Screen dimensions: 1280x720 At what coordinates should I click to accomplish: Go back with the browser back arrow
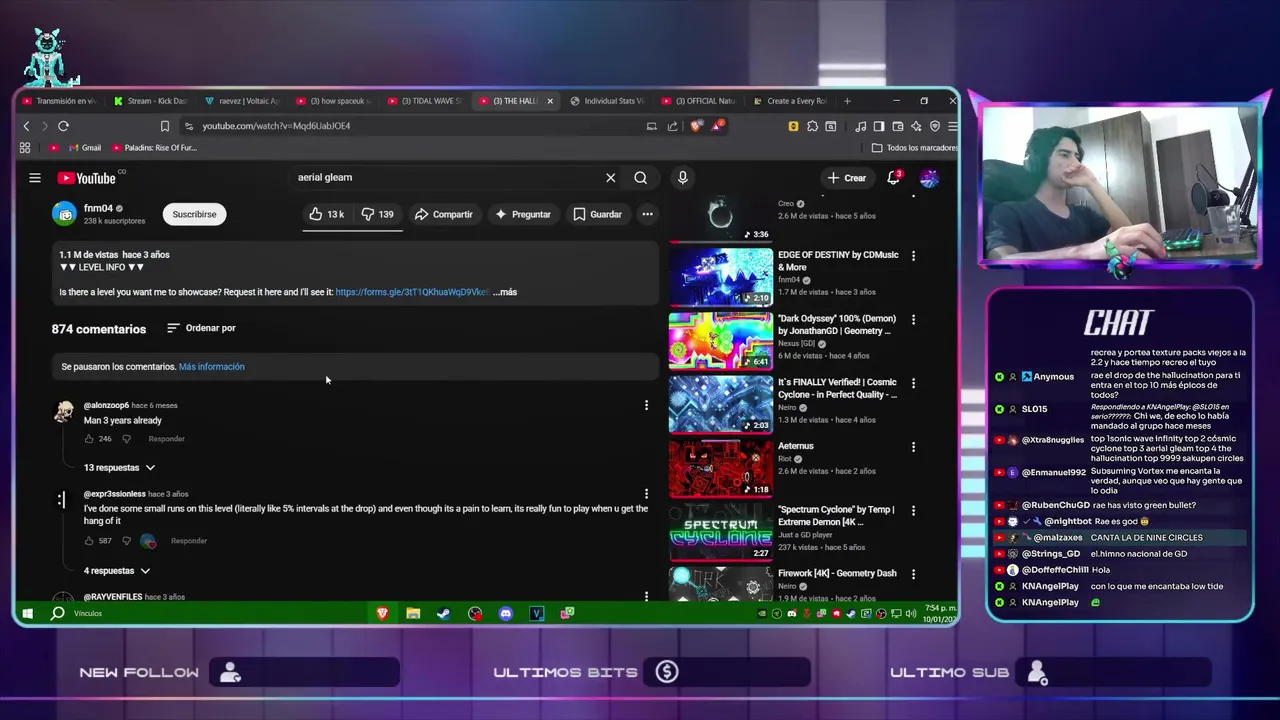click(27, 126)
